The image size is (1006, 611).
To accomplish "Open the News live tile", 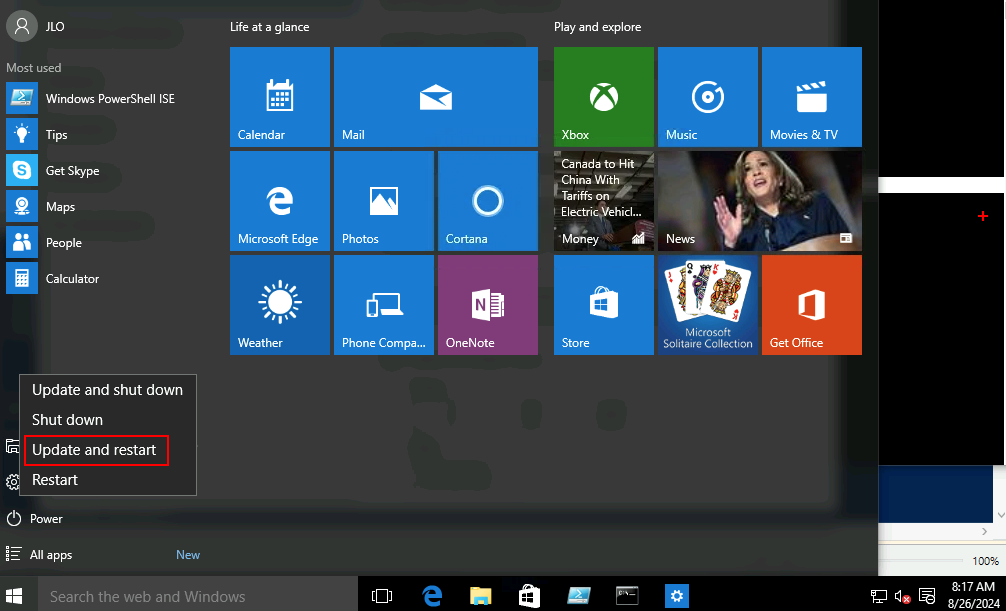I will 760,201.
